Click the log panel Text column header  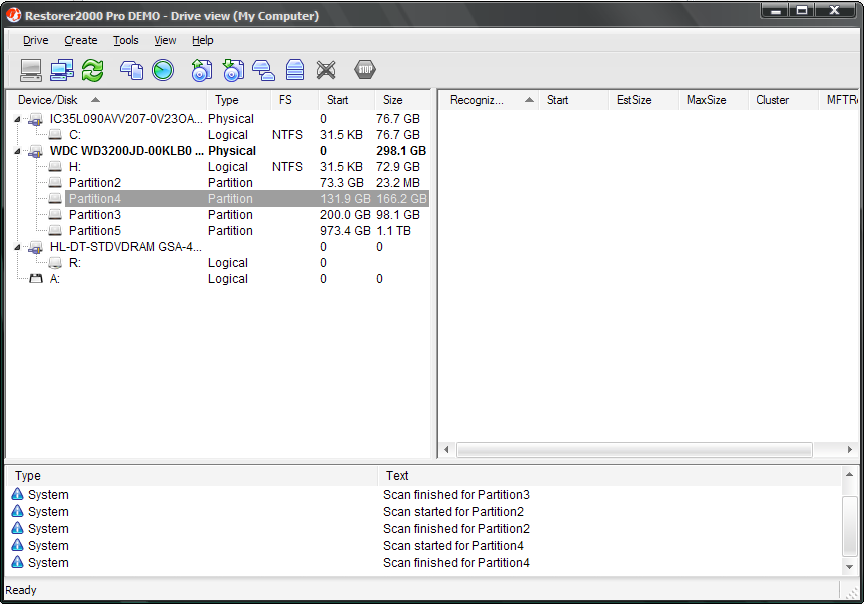[x=609, y=476]
